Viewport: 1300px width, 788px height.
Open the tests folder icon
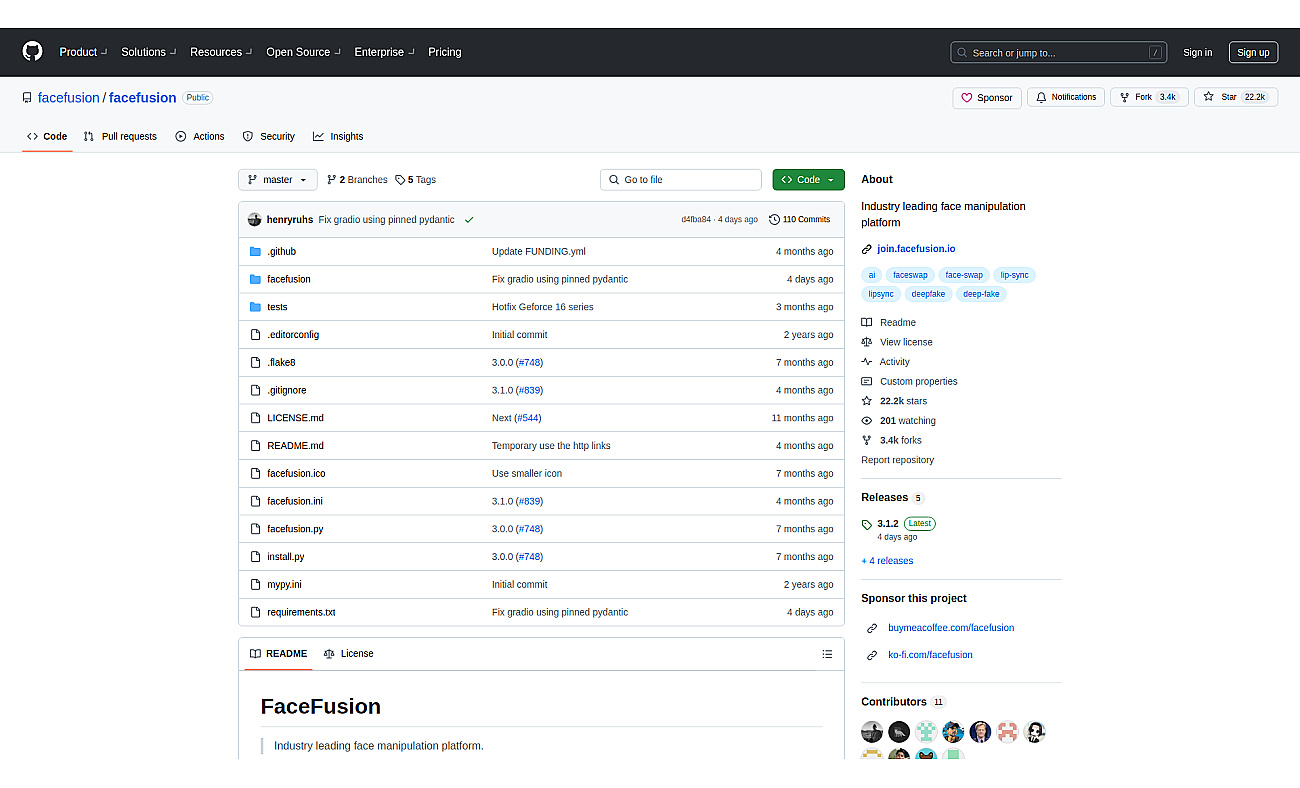pyautogui.click(x=255, y=307)
